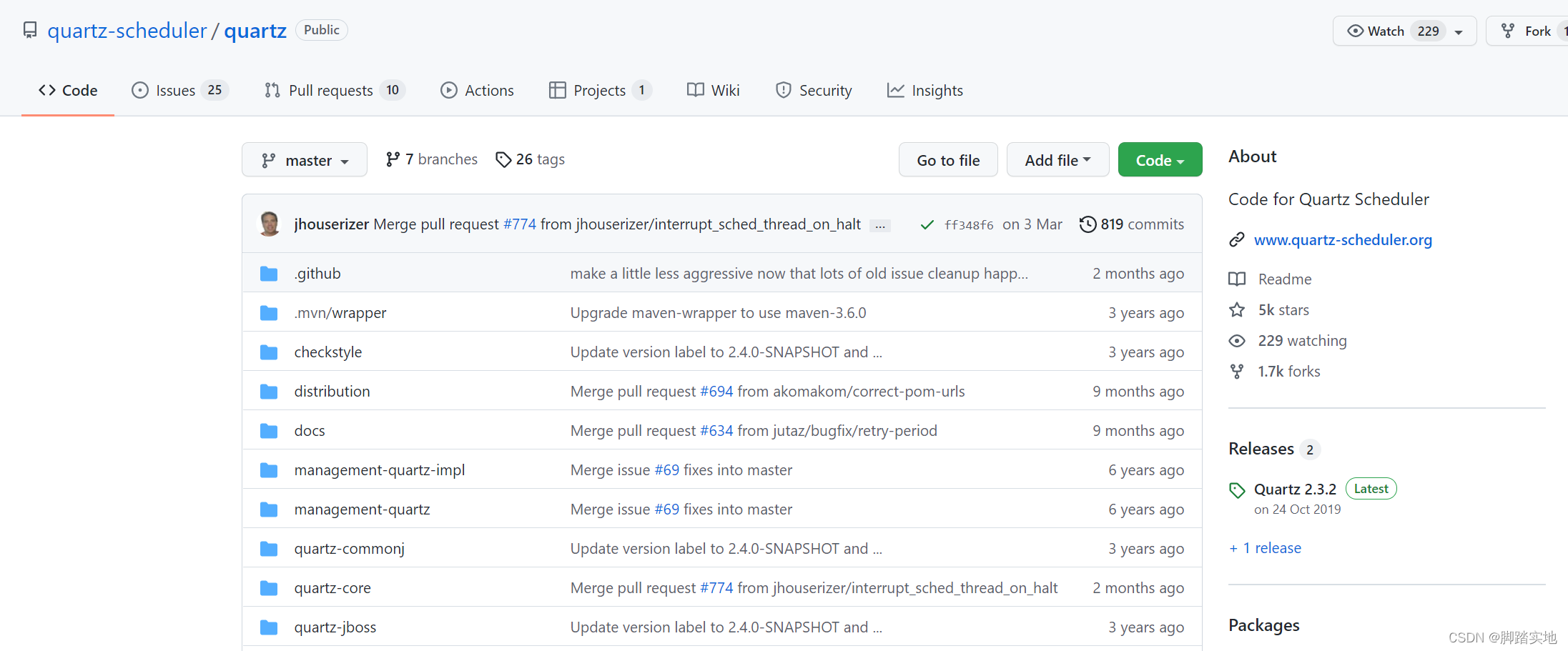Open pull request #694 link in distribution row
Viewport: 1568px width, 651px height.
coord(716,392)
